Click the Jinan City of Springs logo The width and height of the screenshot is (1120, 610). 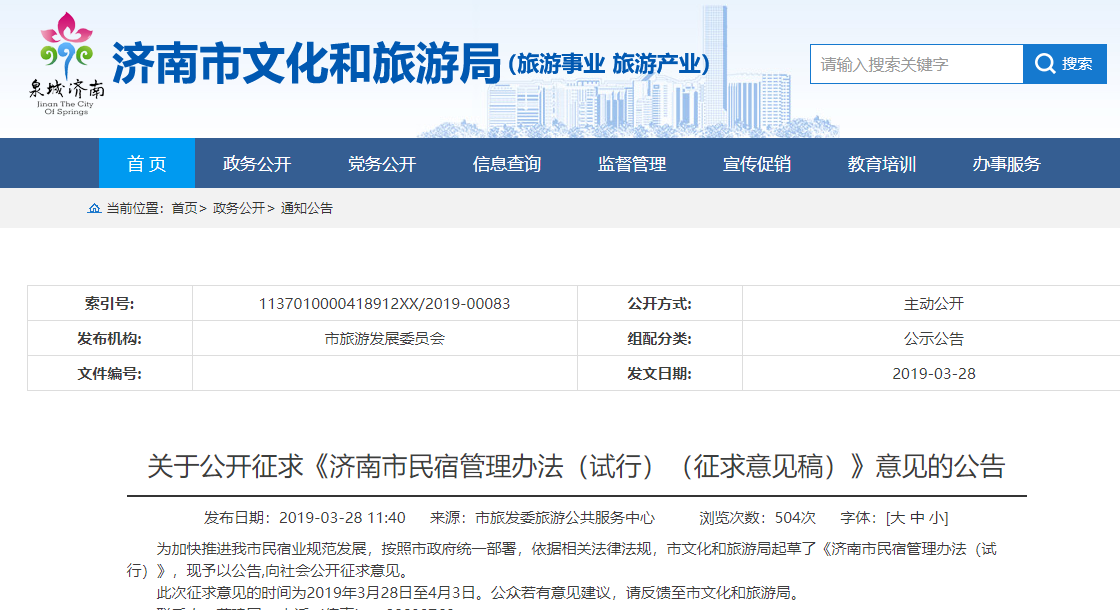tap(66, 64)
